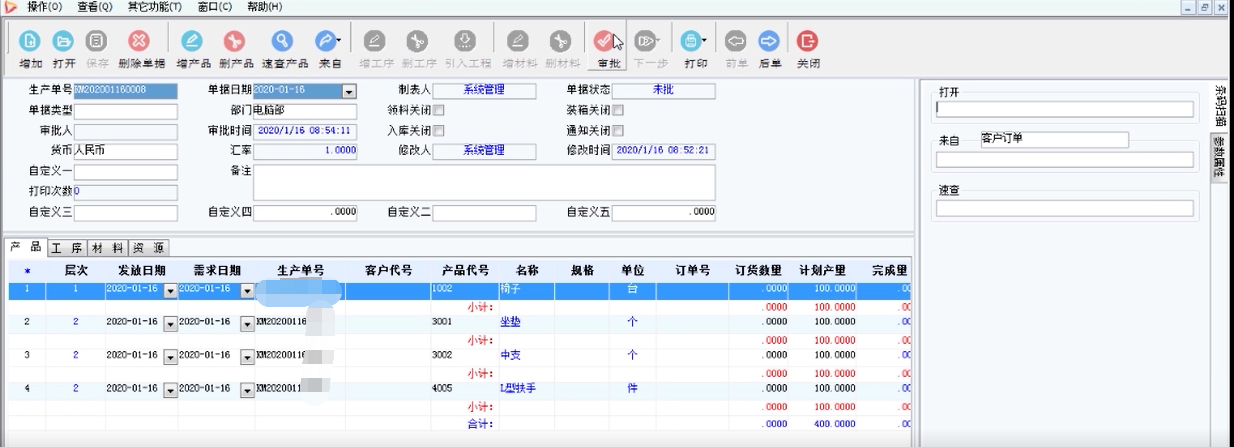Image resolution: width=1234 pixels, height=447 pixels.
Task: Select the product name 椅子 cell
Action: coord(527,289)
